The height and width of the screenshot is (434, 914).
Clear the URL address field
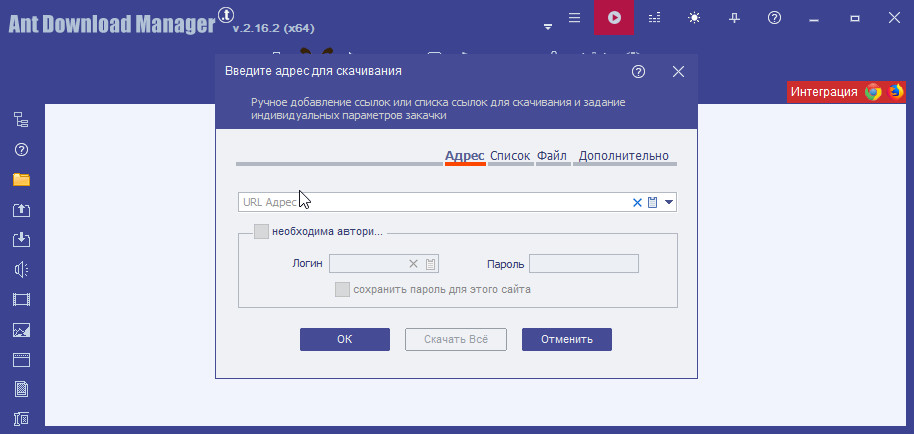[x=637, y=203]
